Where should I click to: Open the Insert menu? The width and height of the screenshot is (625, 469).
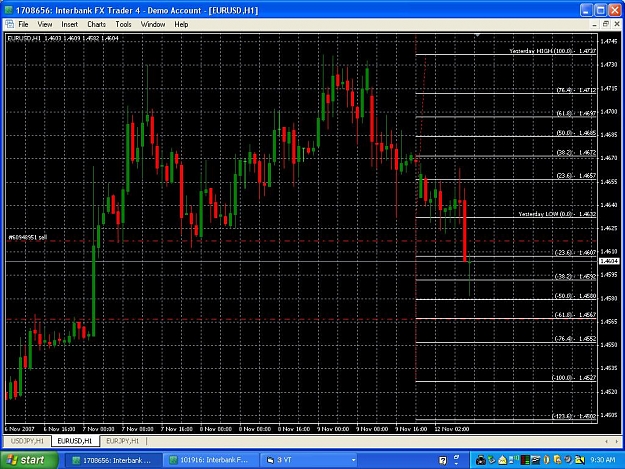[x=69, y=24]
